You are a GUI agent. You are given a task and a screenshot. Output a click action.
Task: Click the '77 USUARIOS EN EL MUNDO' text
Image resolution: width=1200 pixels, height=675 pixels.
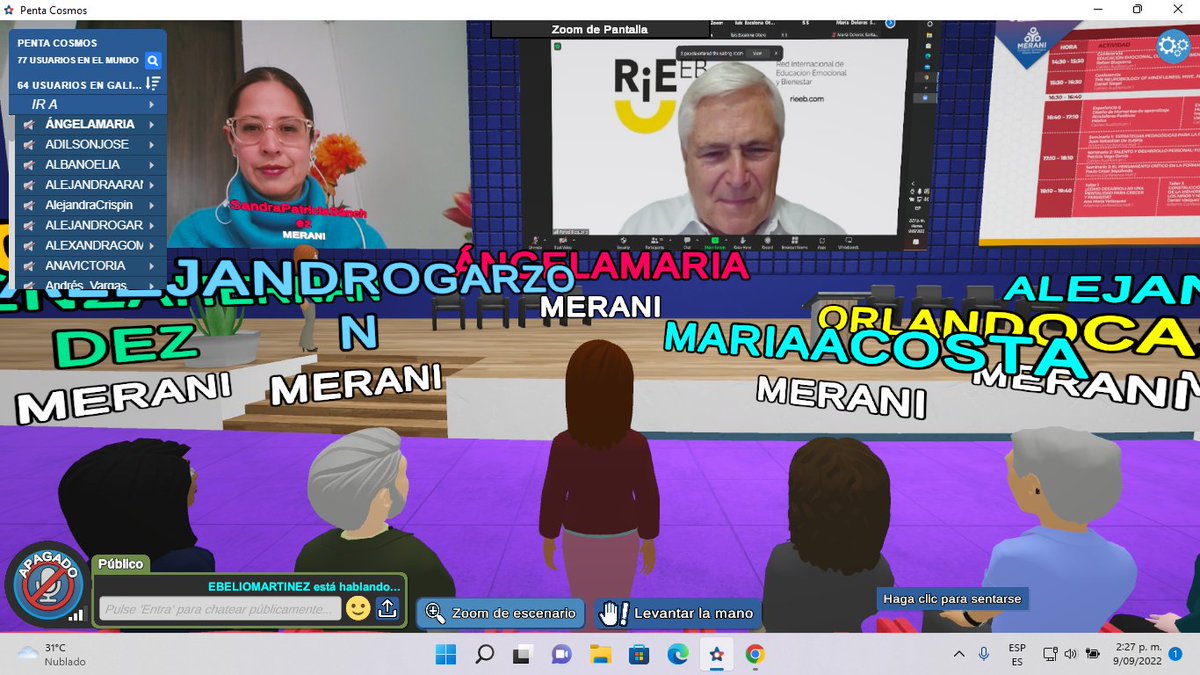click(x=78, y=61)
